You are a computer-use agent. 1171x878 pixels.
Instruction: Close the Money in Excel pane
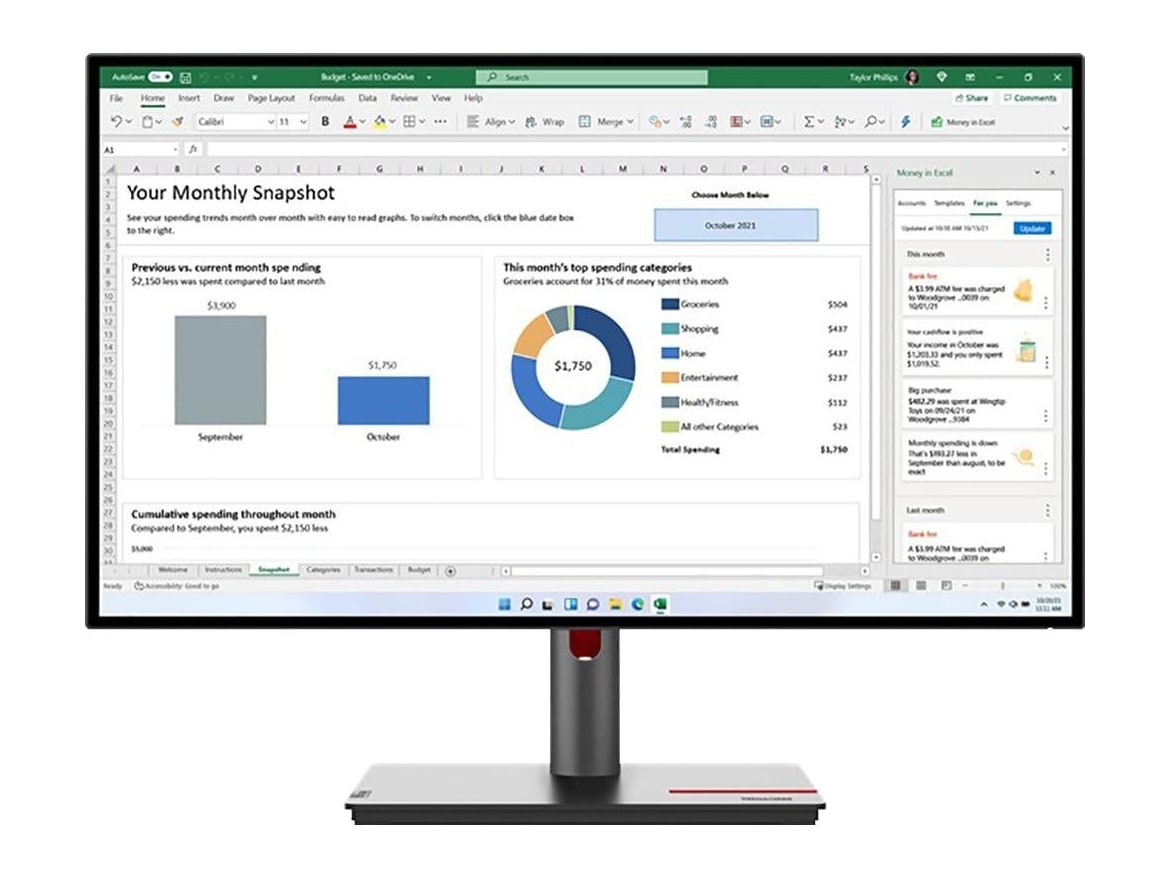[1052, 172]
